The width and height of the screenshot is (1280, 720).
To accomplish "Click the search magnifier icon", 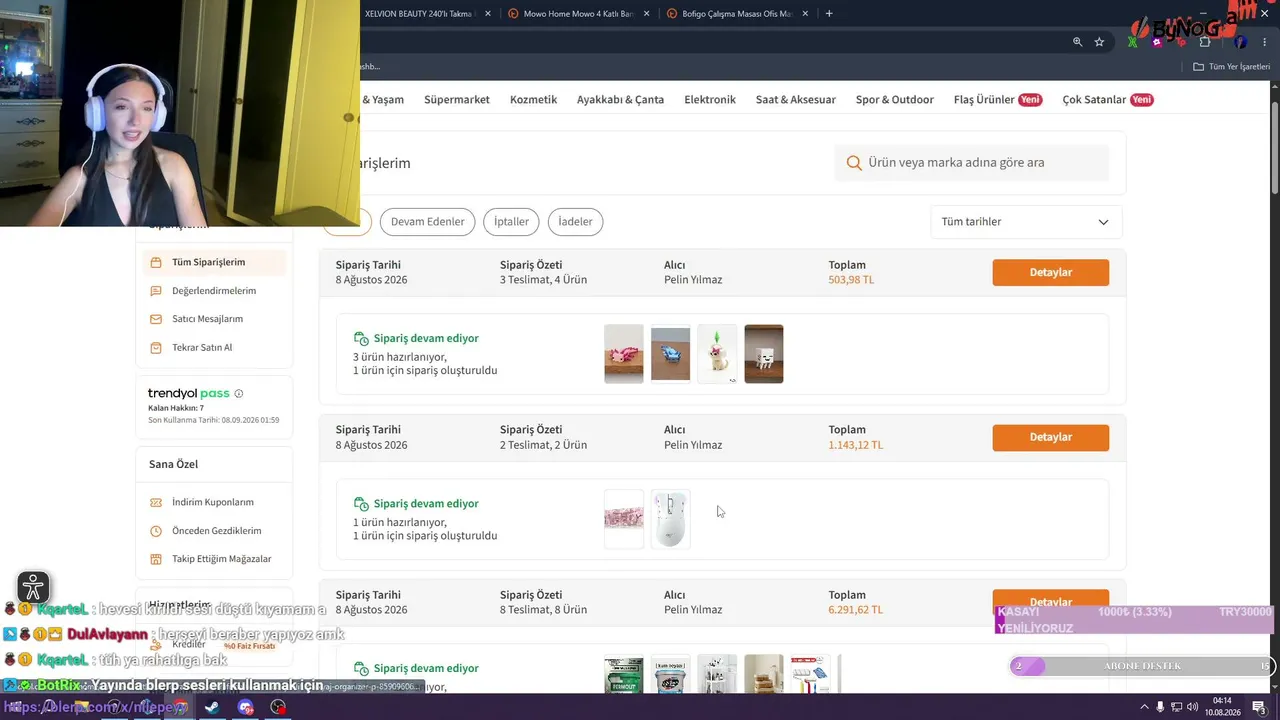I will tap(854, 163).
